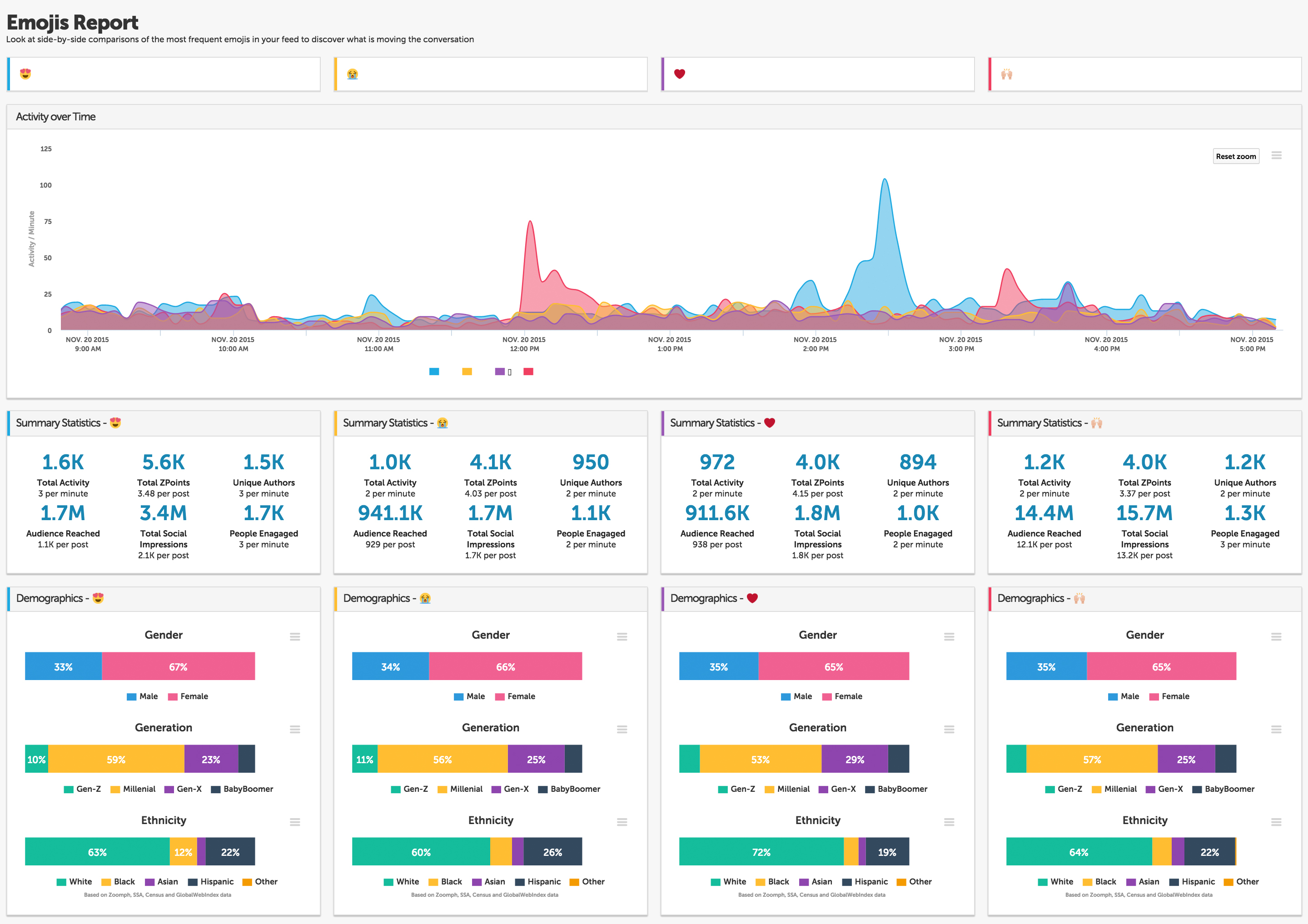Click the 12% Black ethnicity bar segment
The width and height of the screenshot is (1308, 924).
pyautogui.click(x=184, y=852)
